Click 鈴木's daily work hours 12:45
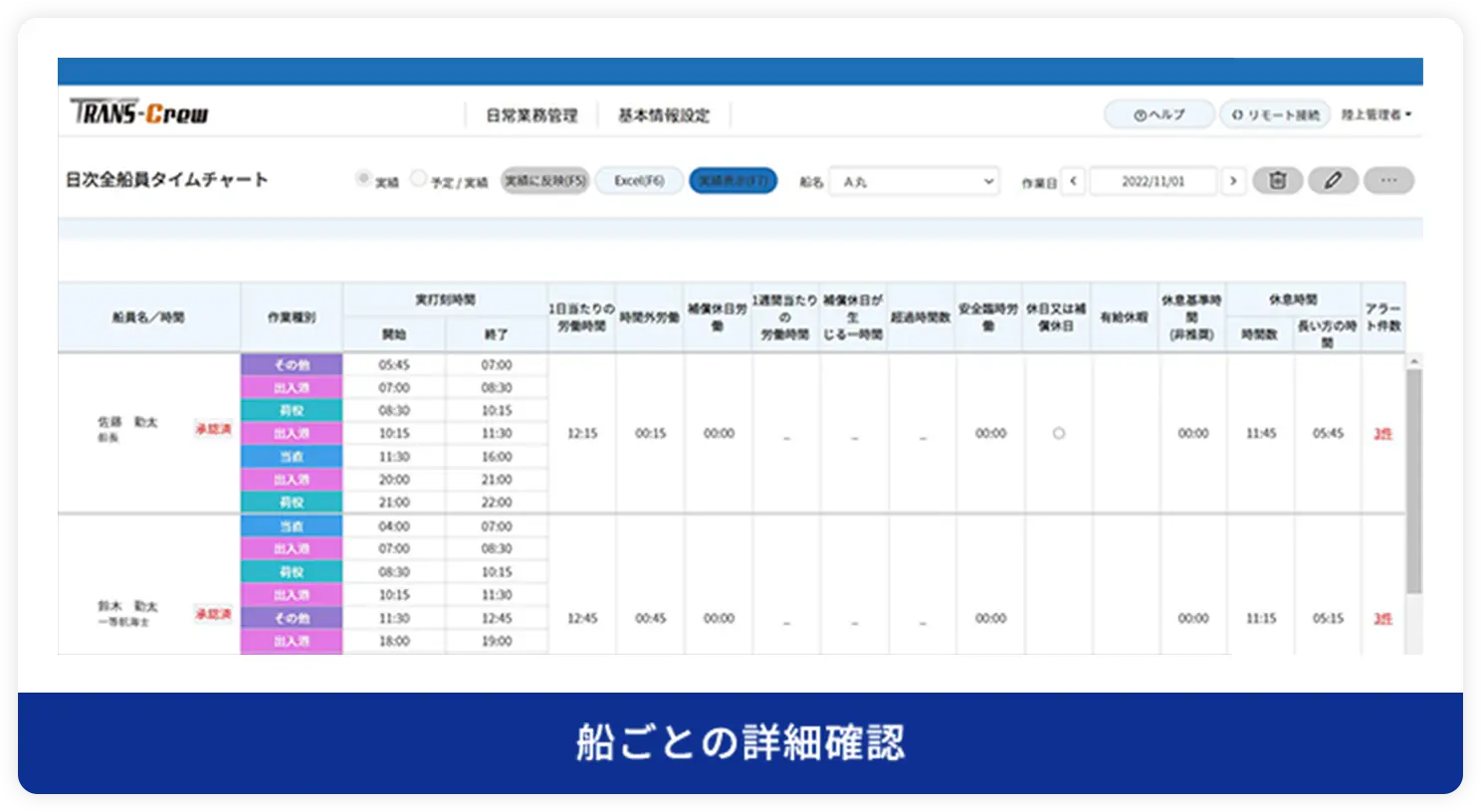Viewport: 1481px width, 812px height. coord(582,619)
